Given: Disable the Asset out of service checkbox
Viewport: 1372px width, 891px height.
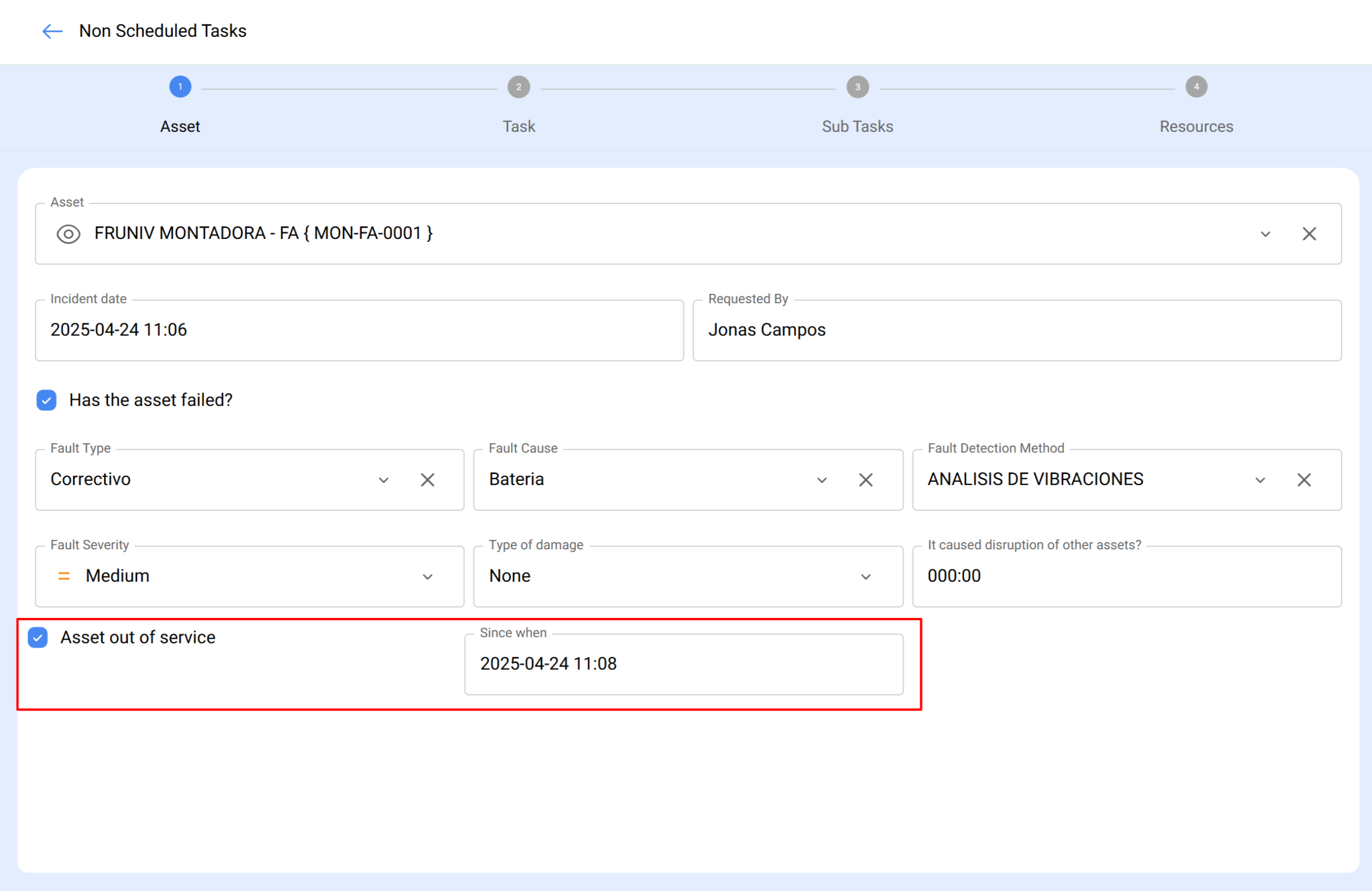Looking at the screenshot, I should click(37, 638).
